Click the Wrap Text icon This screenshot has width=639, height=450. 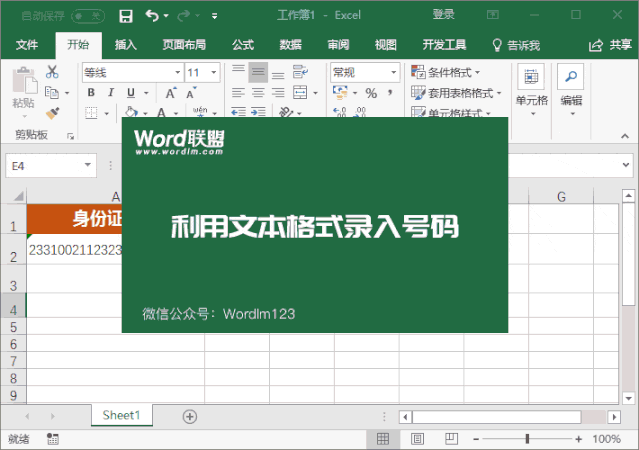300,72
